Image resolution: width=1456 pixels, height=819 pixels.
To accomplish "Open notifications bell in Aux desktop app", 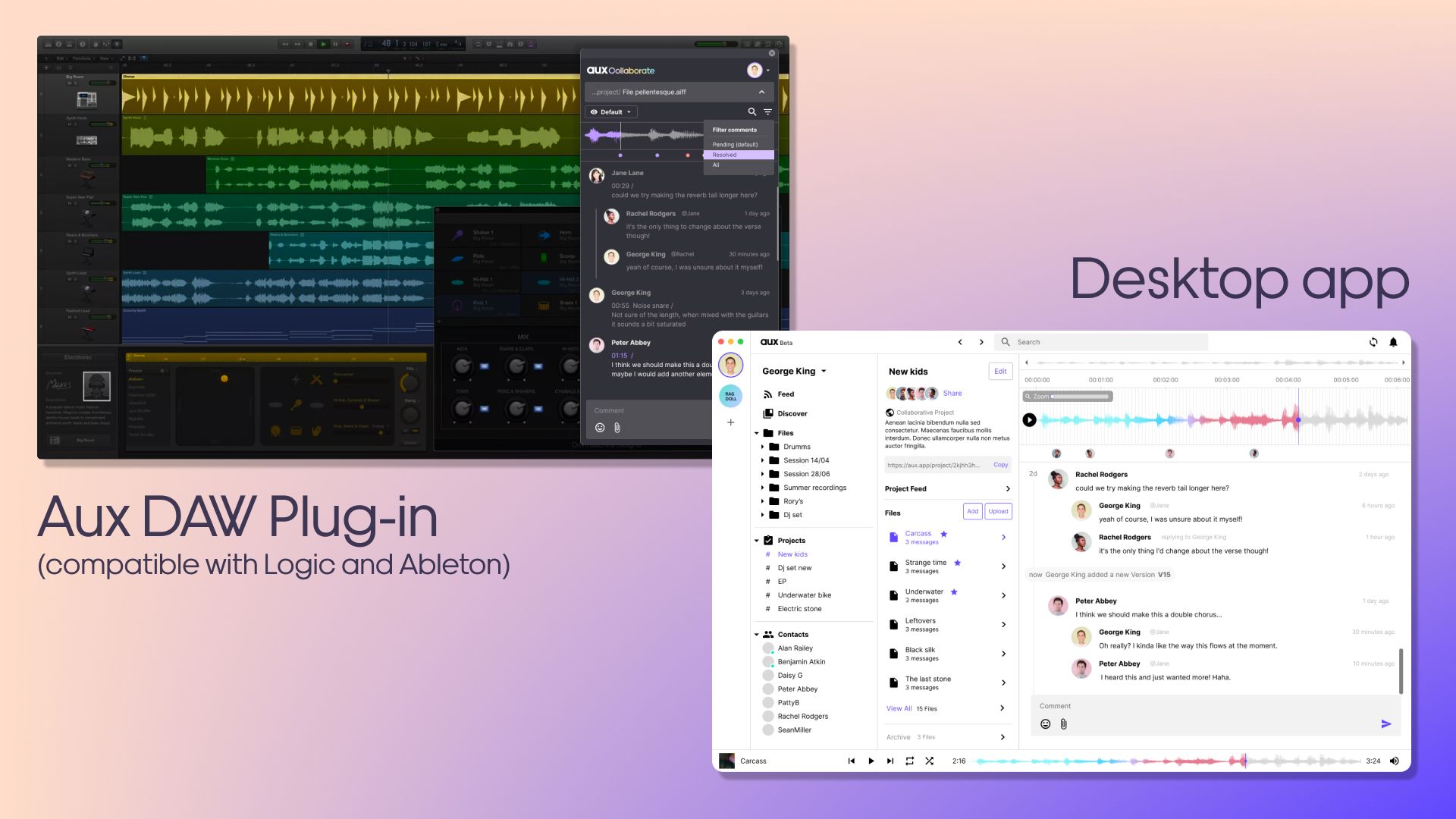I will click(1393, 342).
